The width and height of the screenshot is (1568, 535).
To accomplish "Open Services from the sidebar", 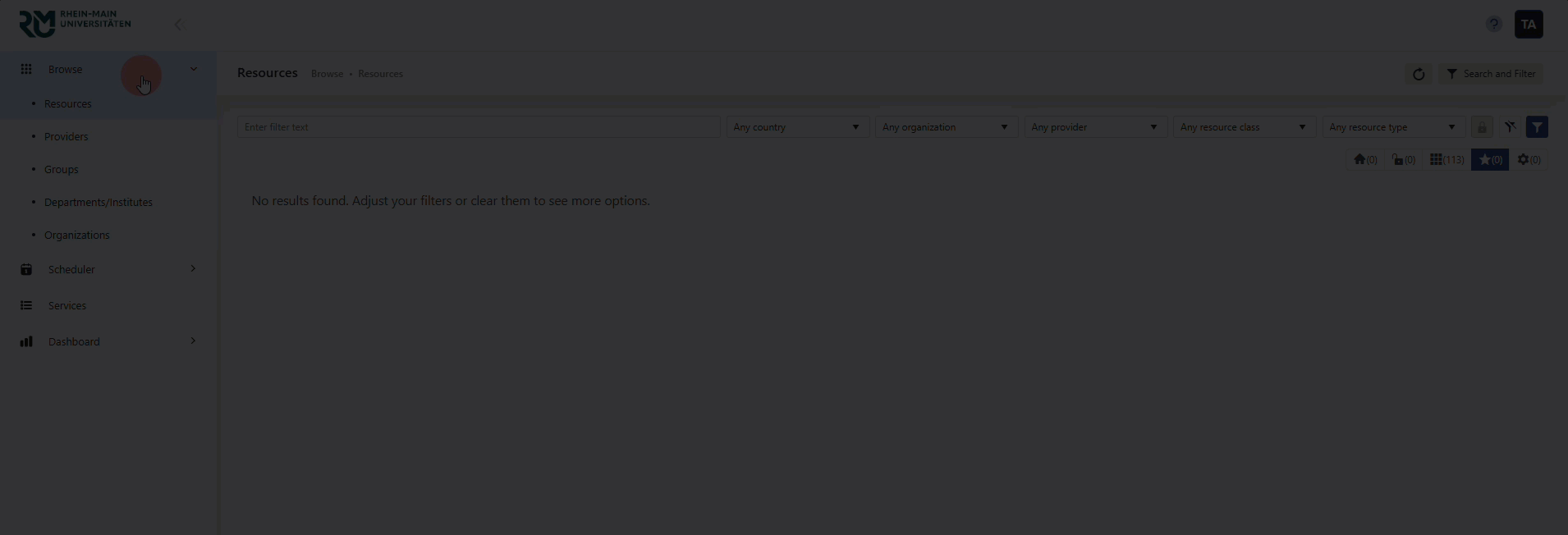I will (x=66, y=305).
